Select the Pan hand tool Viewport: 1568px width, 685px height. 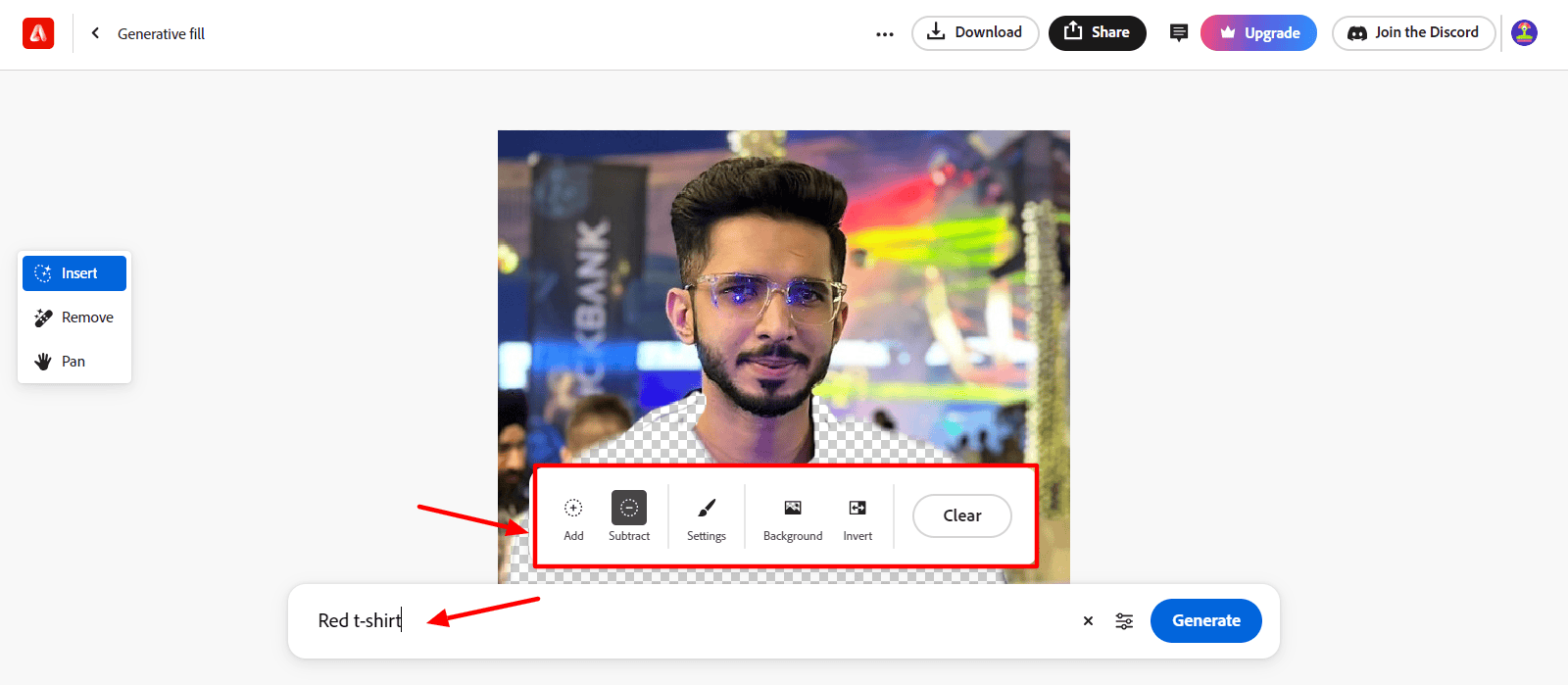[x=74, y=362]
